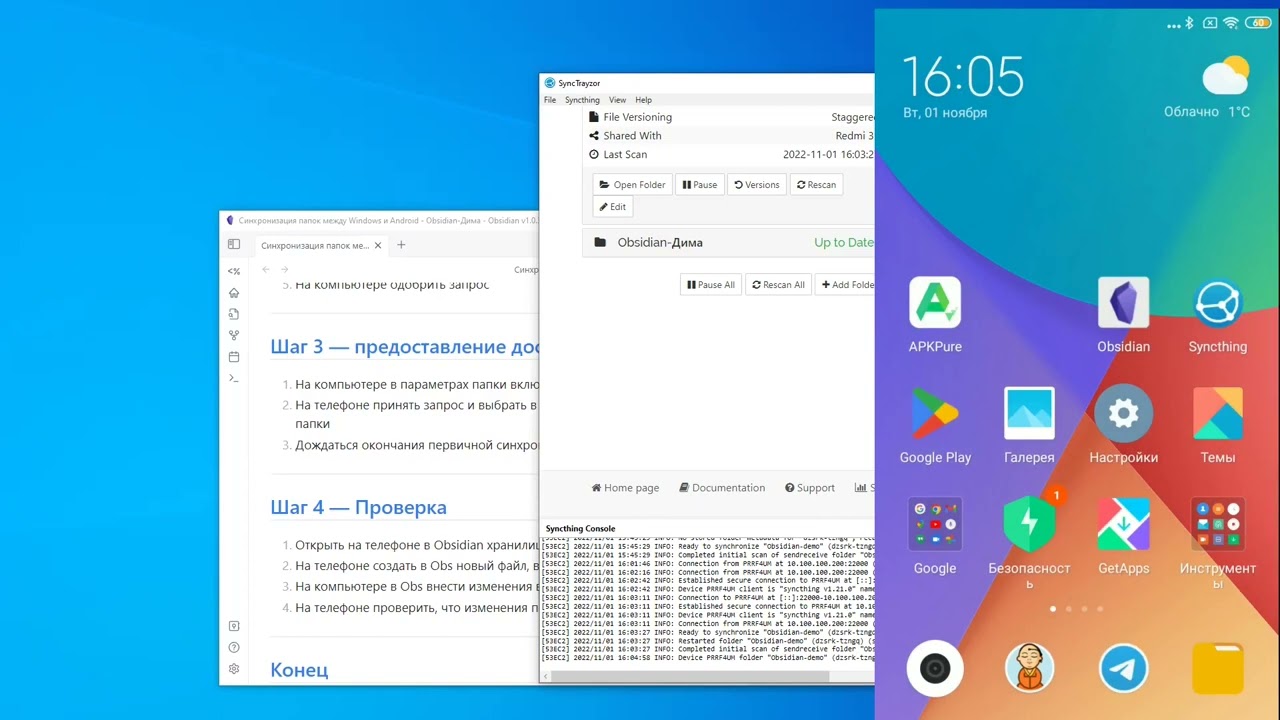1280x720 pixels.
Task: Open Безопасность app on phone
Action: pos(1029,540)
